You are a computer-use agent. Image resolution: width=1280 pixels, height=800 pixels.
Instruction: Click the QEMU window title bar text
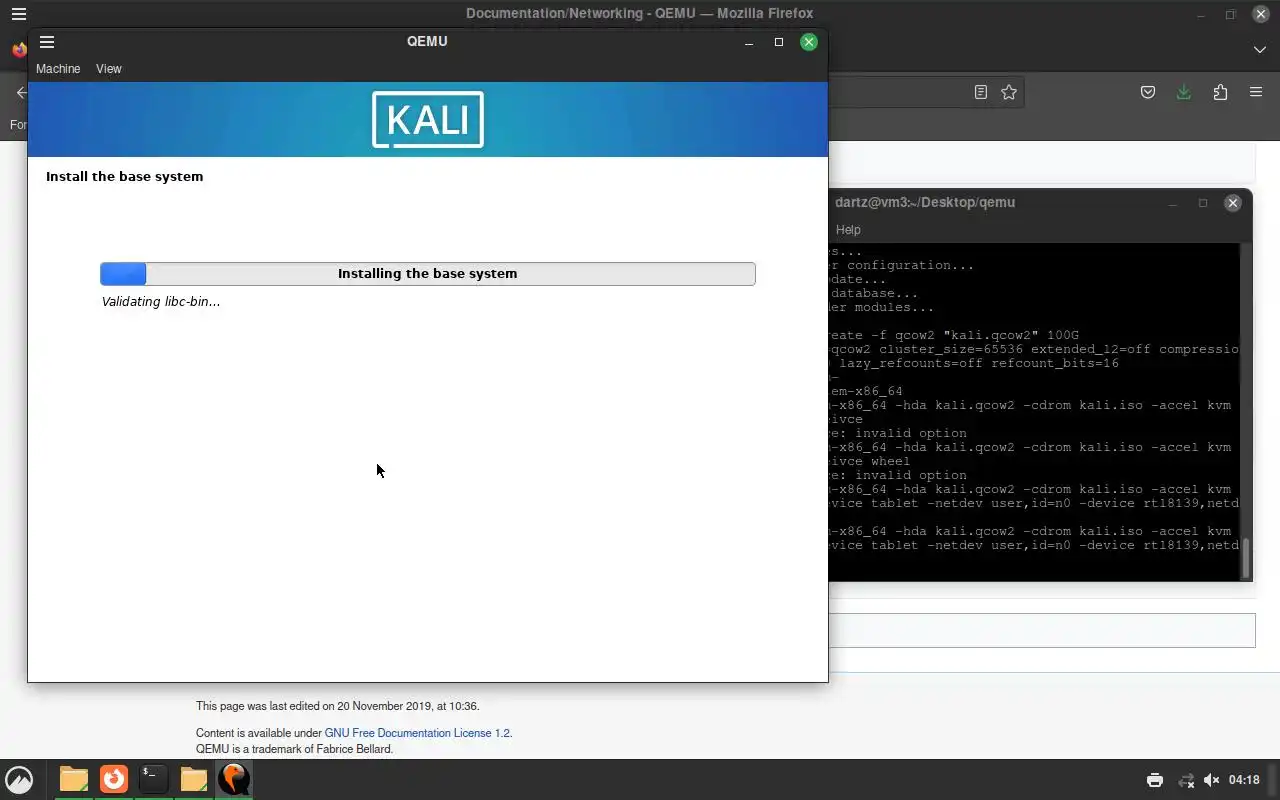point(427,41)
